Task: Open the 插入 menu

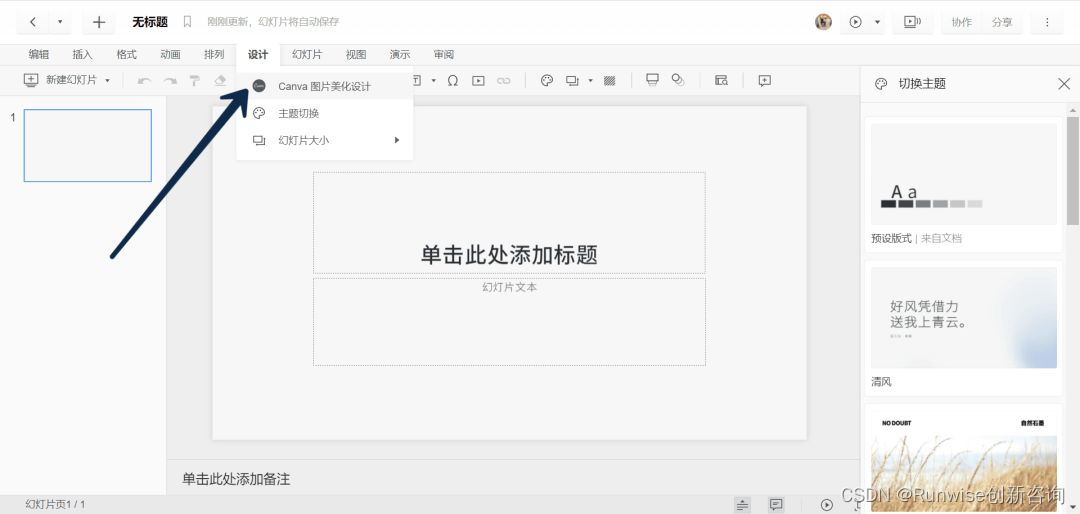Action: (x=82, y=54)
